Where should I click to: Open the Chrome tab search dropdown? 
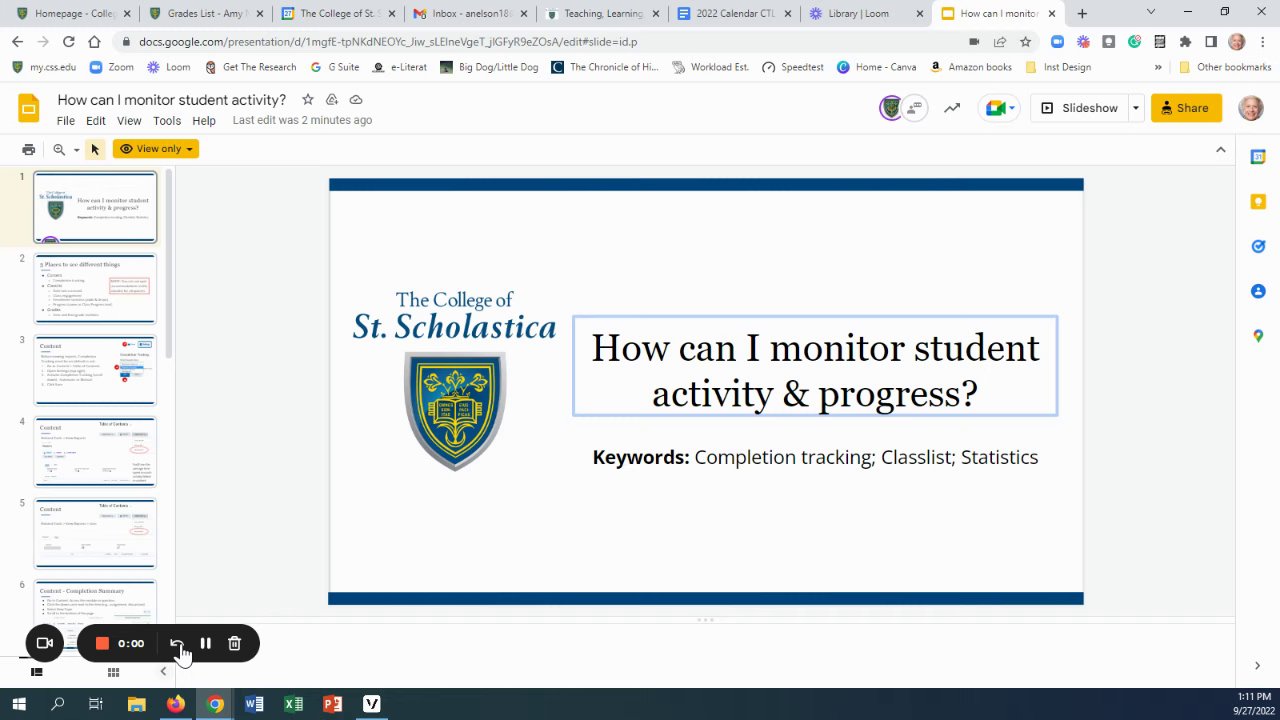[1150, 13]
